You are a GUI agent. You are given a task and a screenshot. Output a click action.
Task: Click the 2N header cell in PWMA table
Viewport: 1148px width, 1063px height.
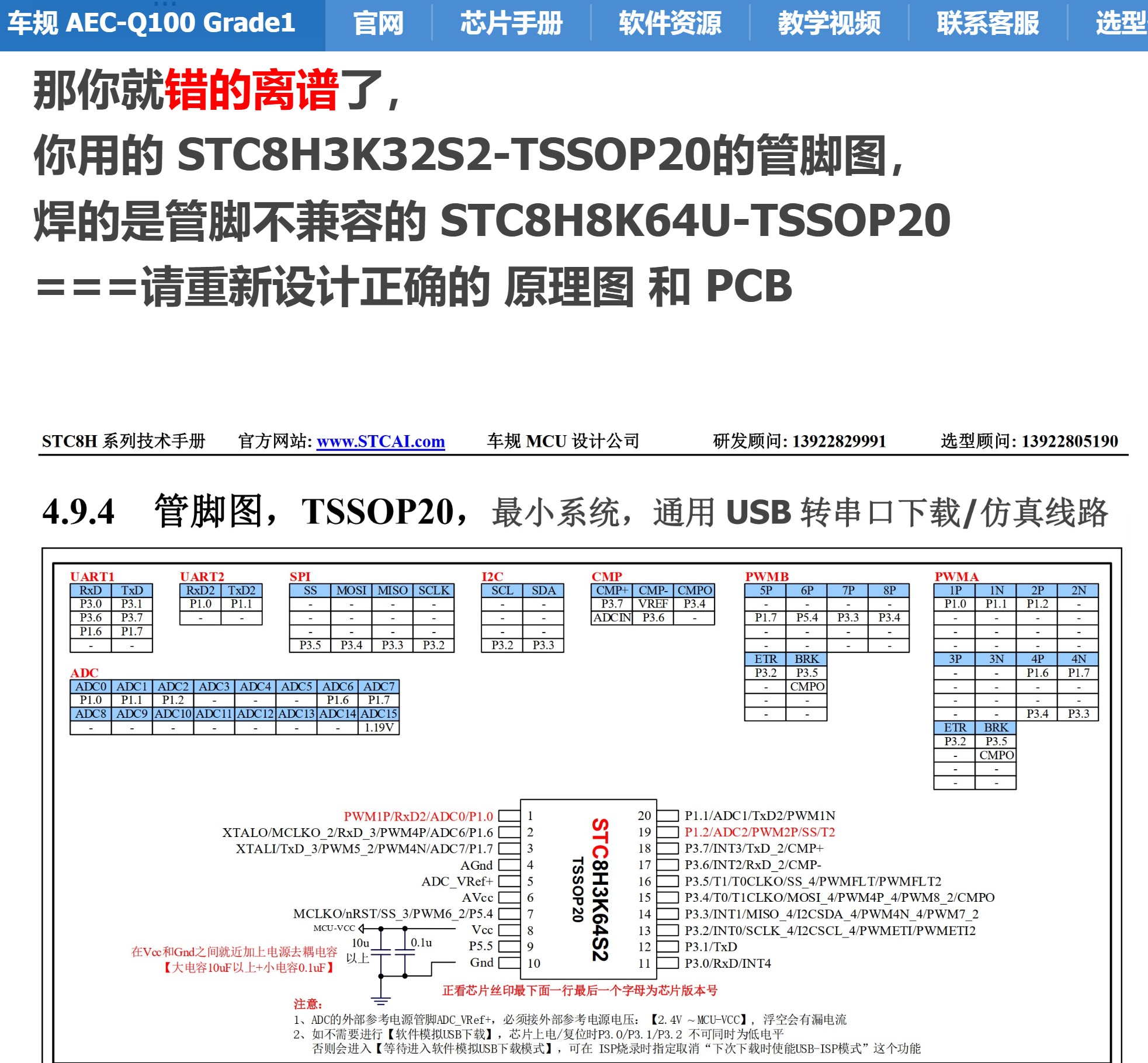[x=1078, y=590]
